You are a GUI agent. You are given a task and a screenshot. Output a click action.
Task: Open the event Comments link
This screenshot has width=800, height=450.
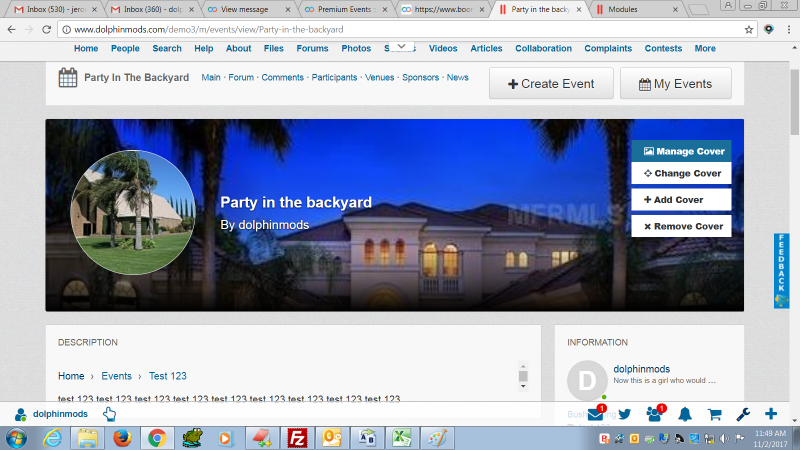pyautogui.click(x=282, y=78)
